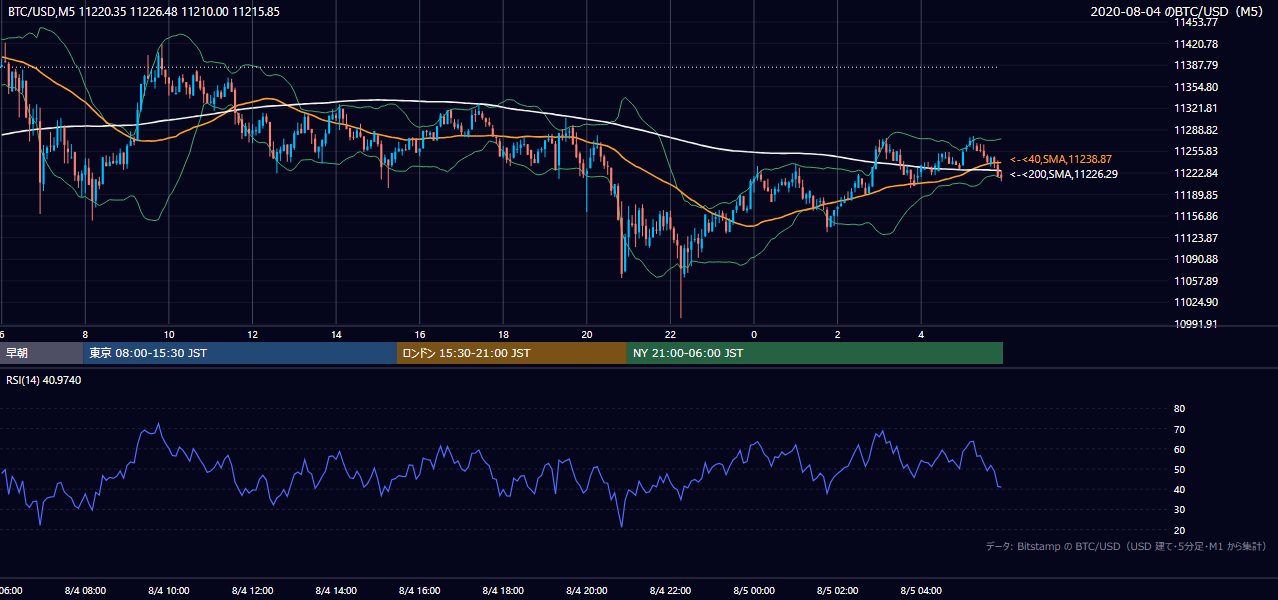Click RSI scale value 80

pos(1180,409)
